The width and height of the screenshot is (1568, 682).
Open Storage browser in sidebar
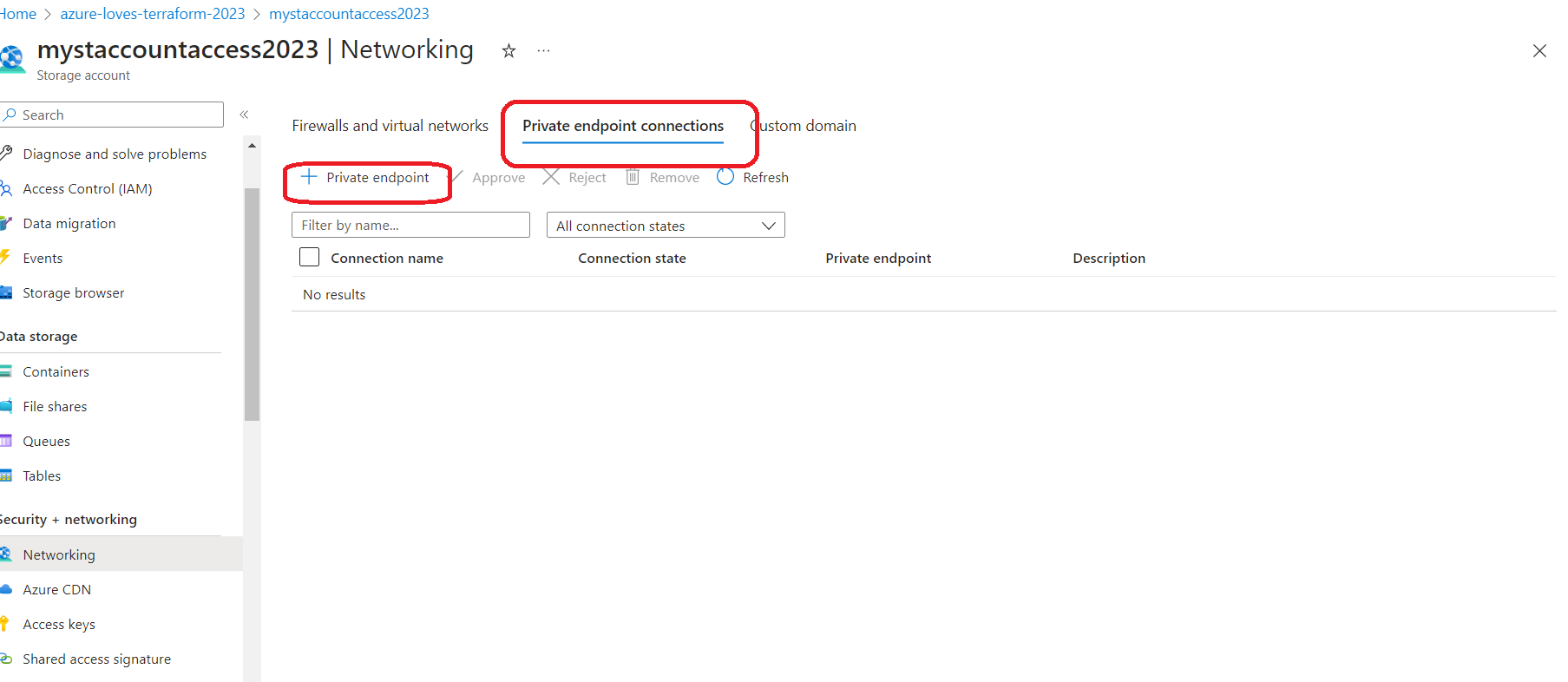point(73,293)
